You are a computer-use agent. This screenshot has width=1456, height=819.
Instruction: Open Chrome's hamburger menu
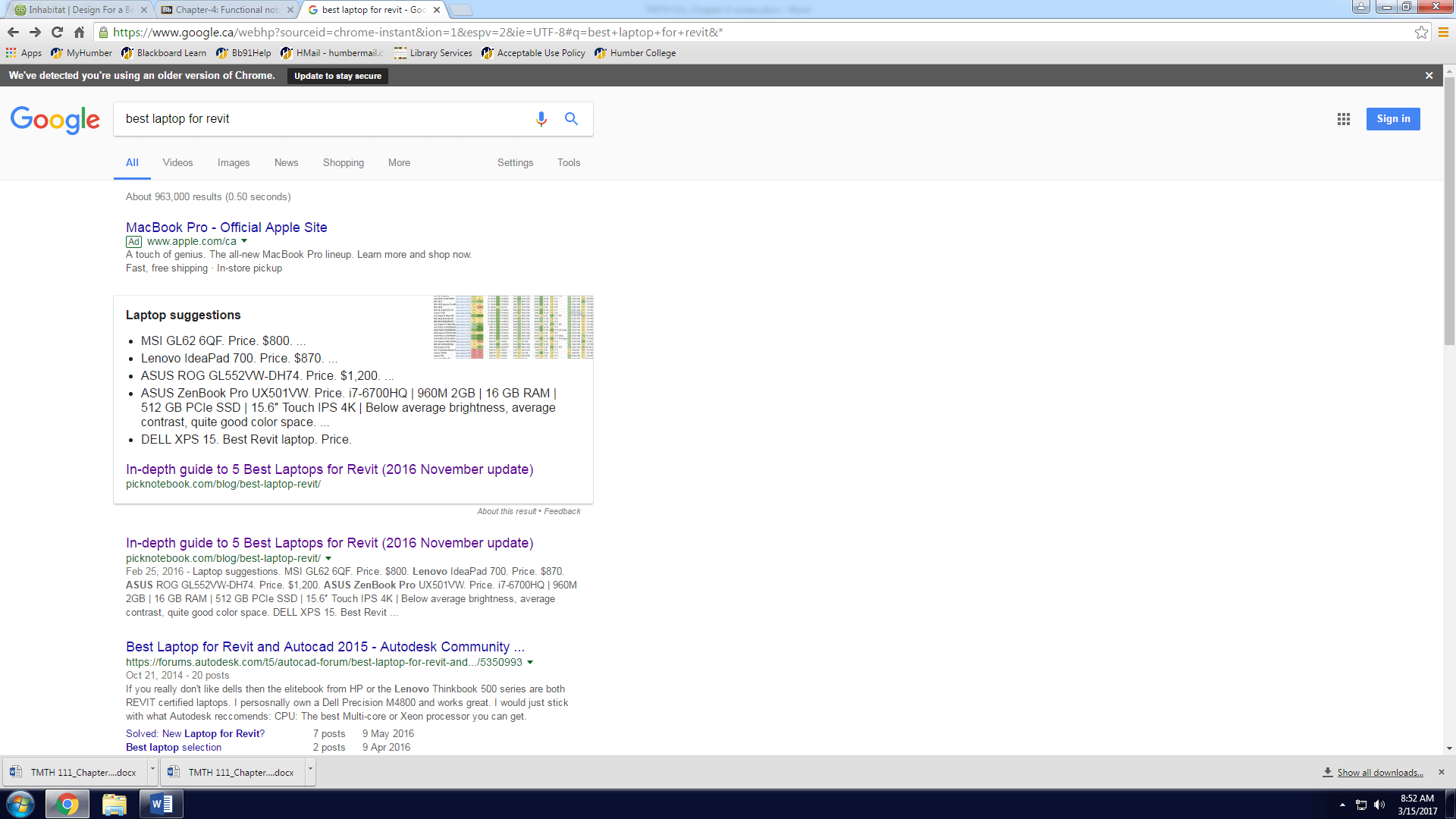[x=1443, y=33]
